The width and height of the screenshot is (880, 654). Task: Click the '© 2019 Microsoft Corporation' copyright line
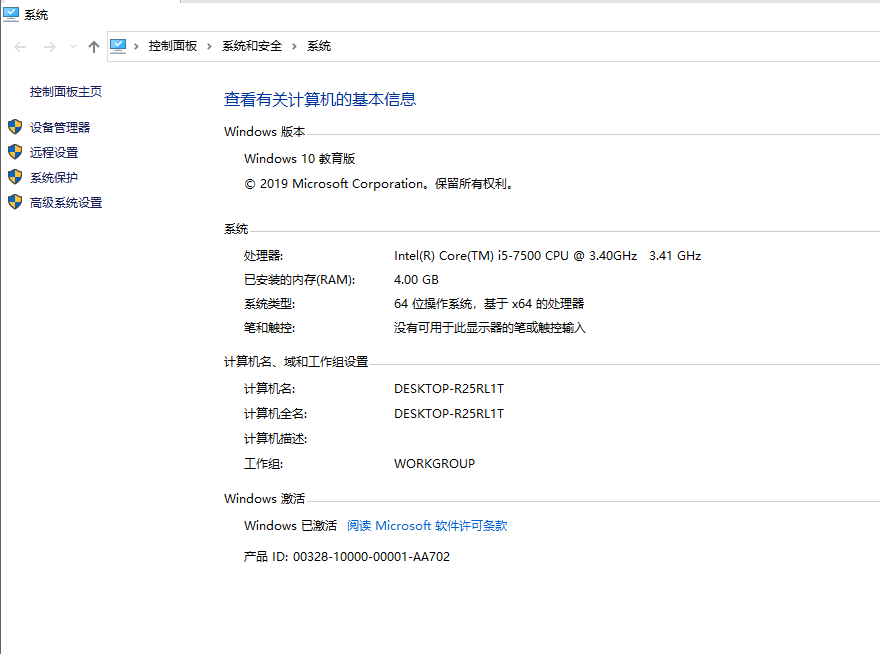click(379, 184)
